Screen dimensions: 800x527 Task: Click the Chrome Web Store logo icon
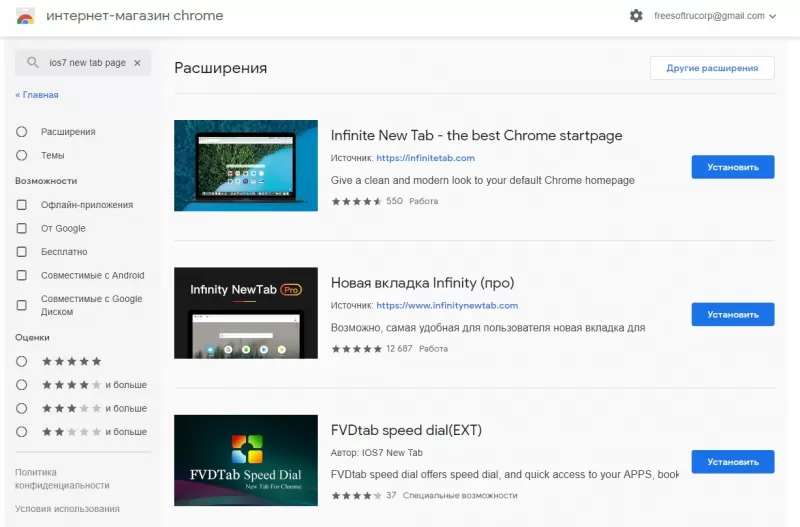[x=25, y=16]
